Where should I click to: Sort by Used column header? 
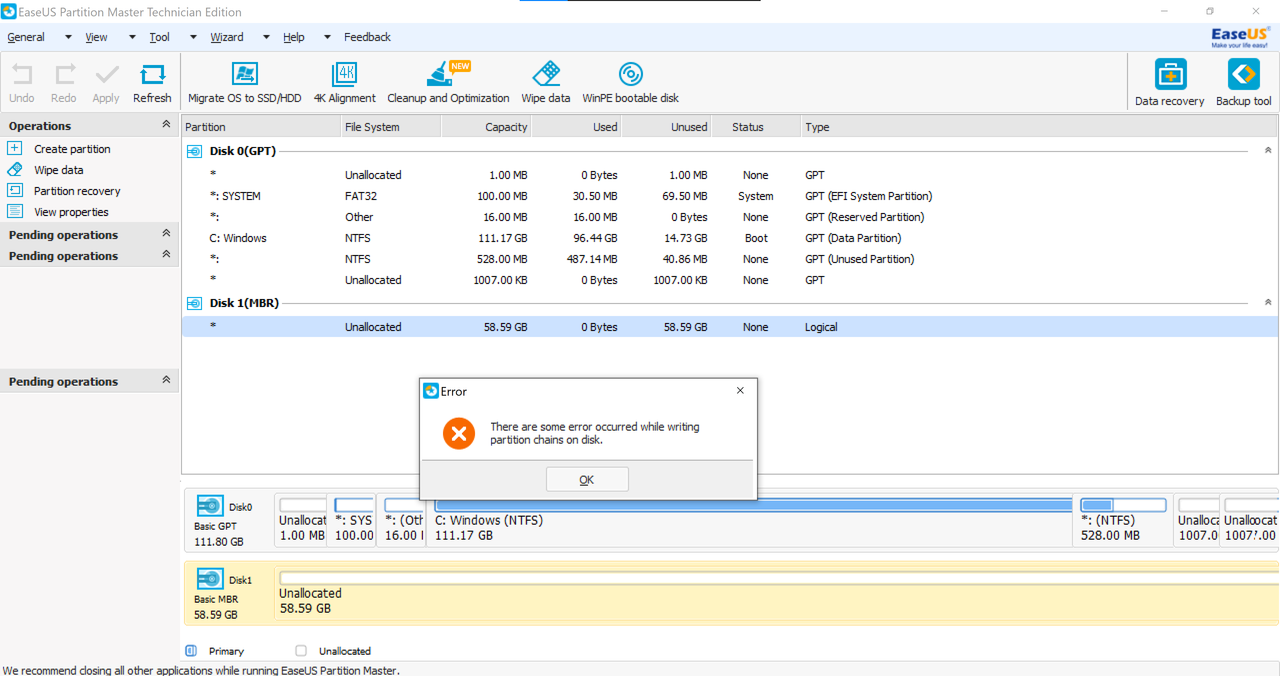(x=576, y=127)
